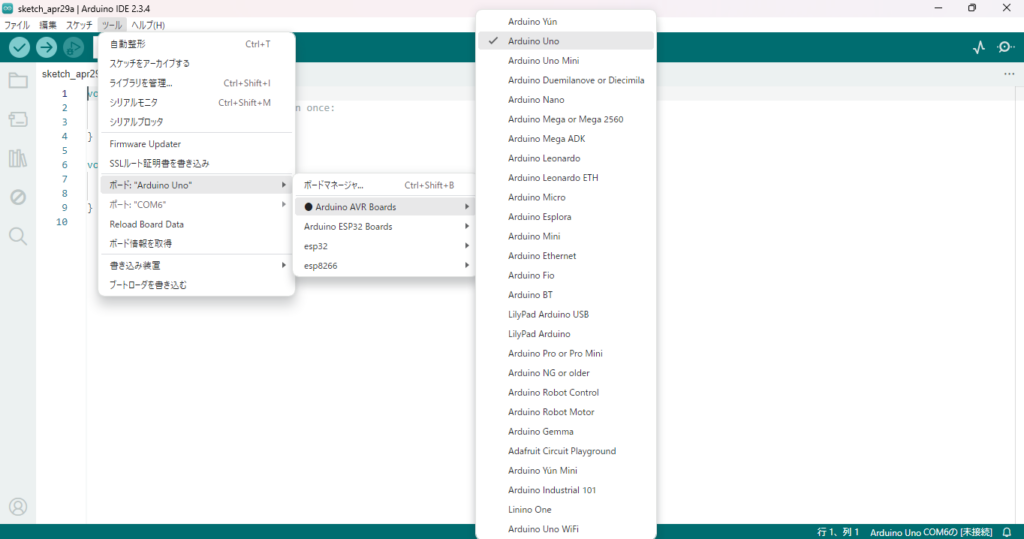Expand the Arduino AVR Boards submenu
The width and height of the screenshot is (1024, 539).
(x=385, y=206)
